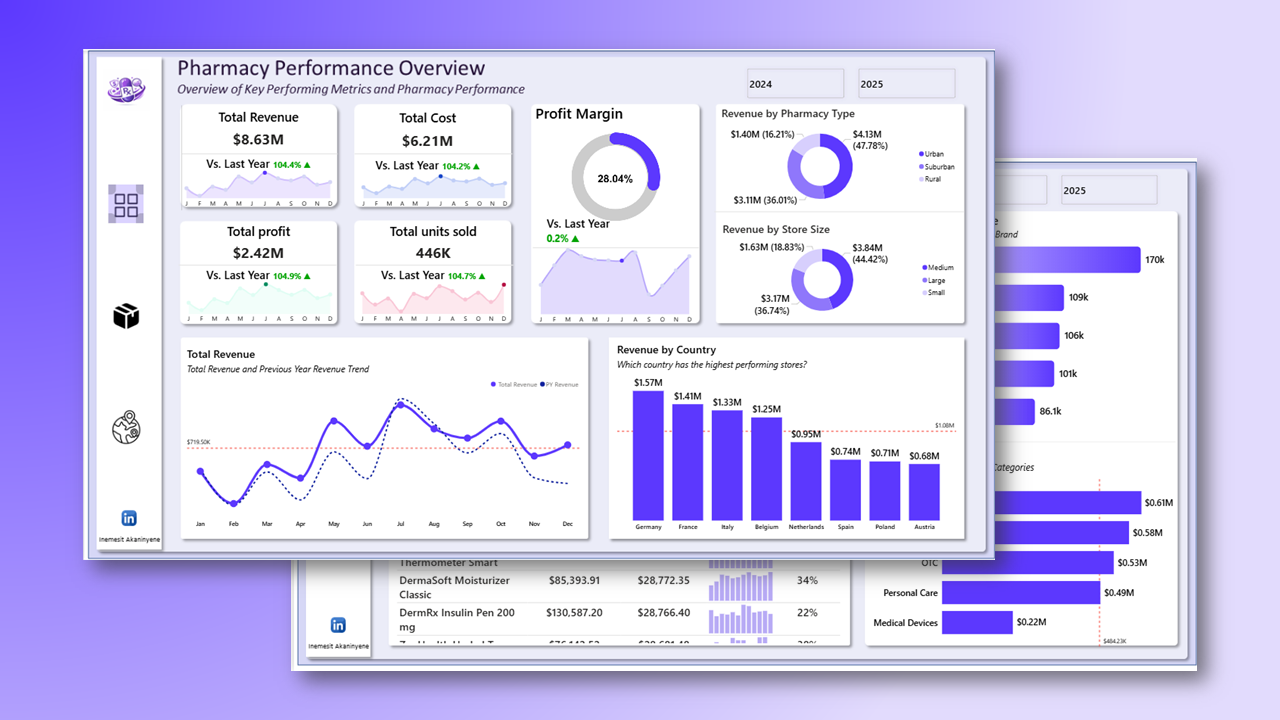Viewport: 1280px width, 720px height.
Task: Click the Total Revenue legend dot in line chart
Action: (x=493, y=384)
